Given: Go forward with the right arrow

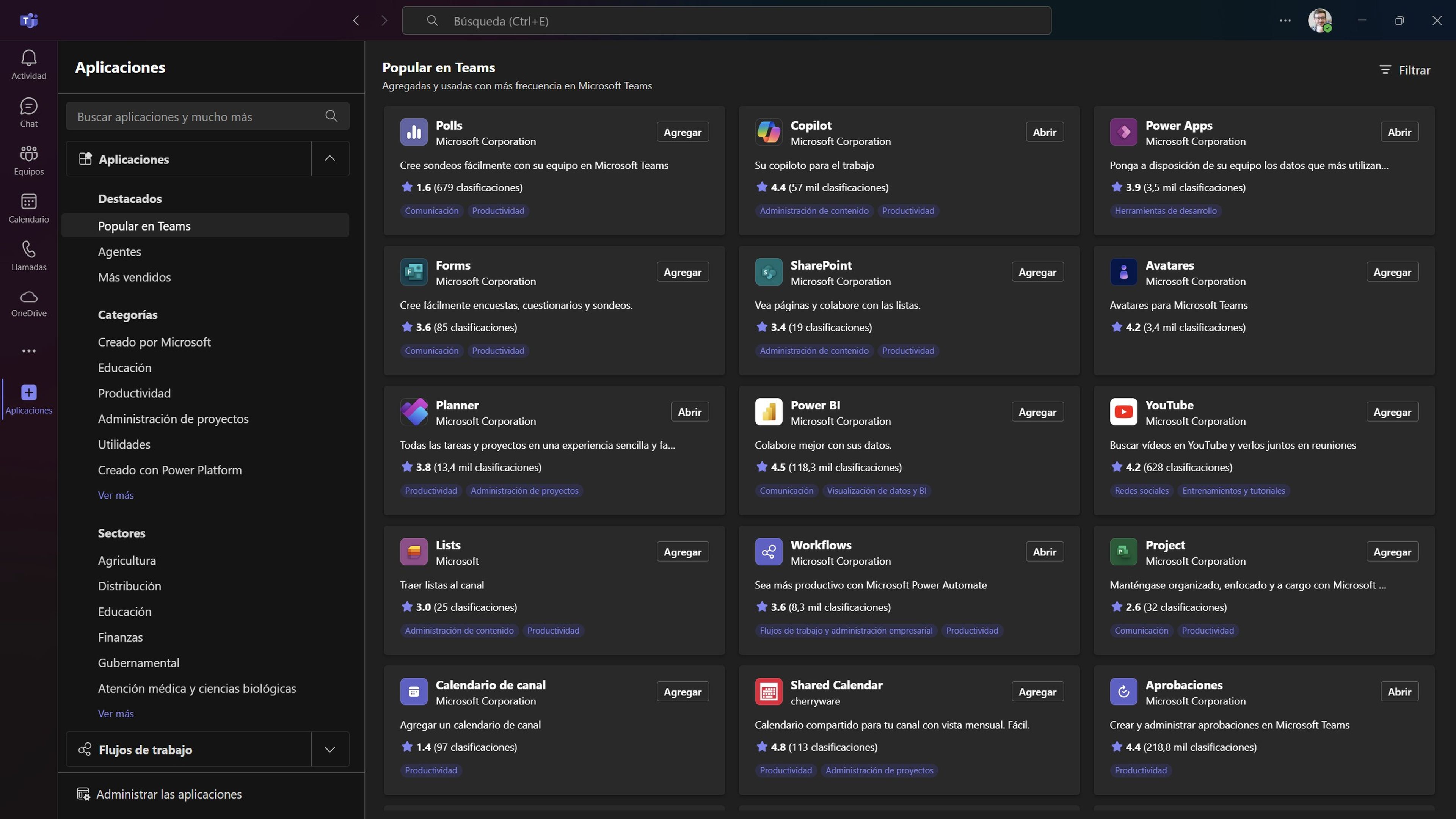Looking at the screenshot, I should click(384, 21).
